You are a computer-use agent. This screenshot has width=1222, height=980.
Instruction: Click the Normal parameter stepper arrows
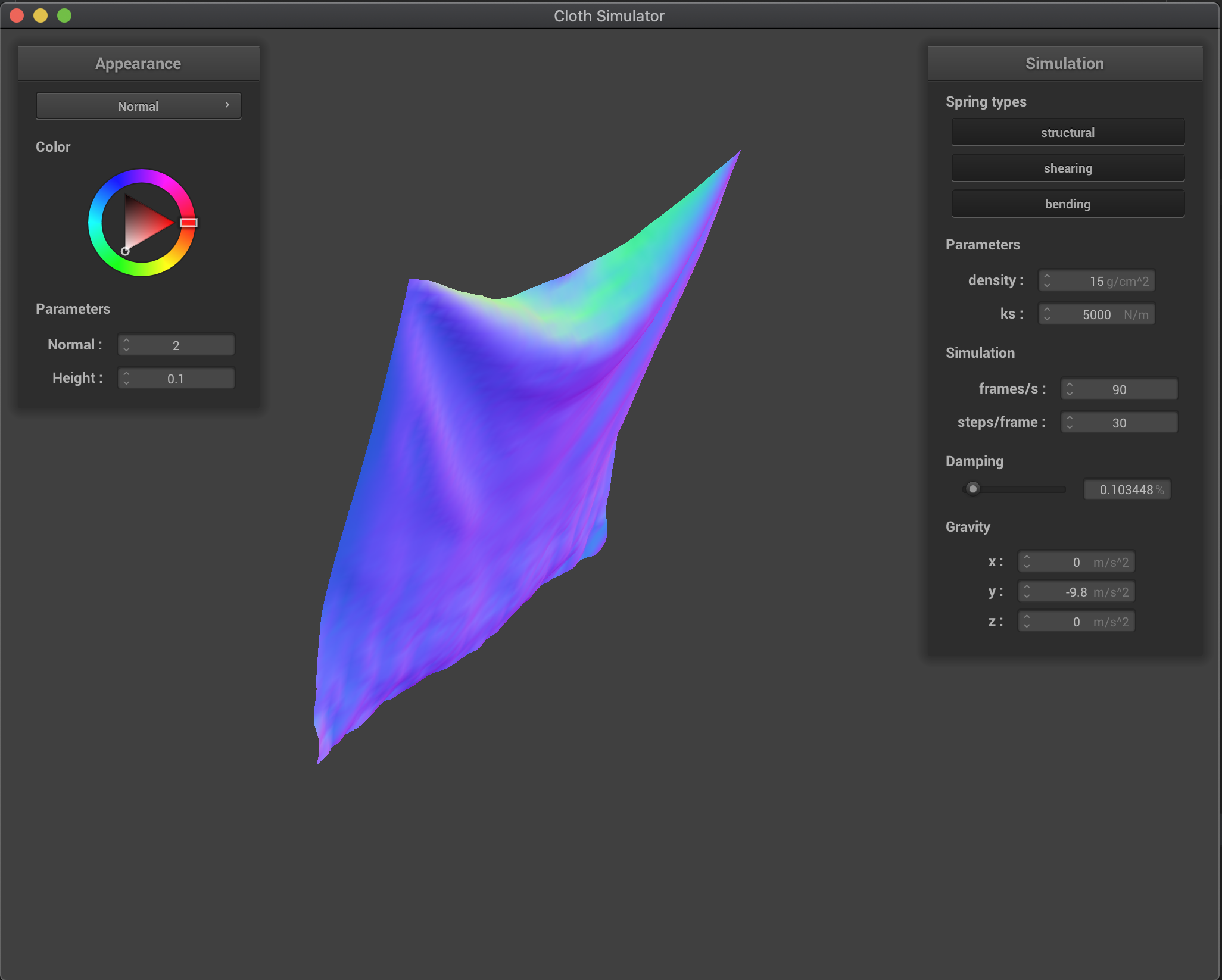point(126,345)
